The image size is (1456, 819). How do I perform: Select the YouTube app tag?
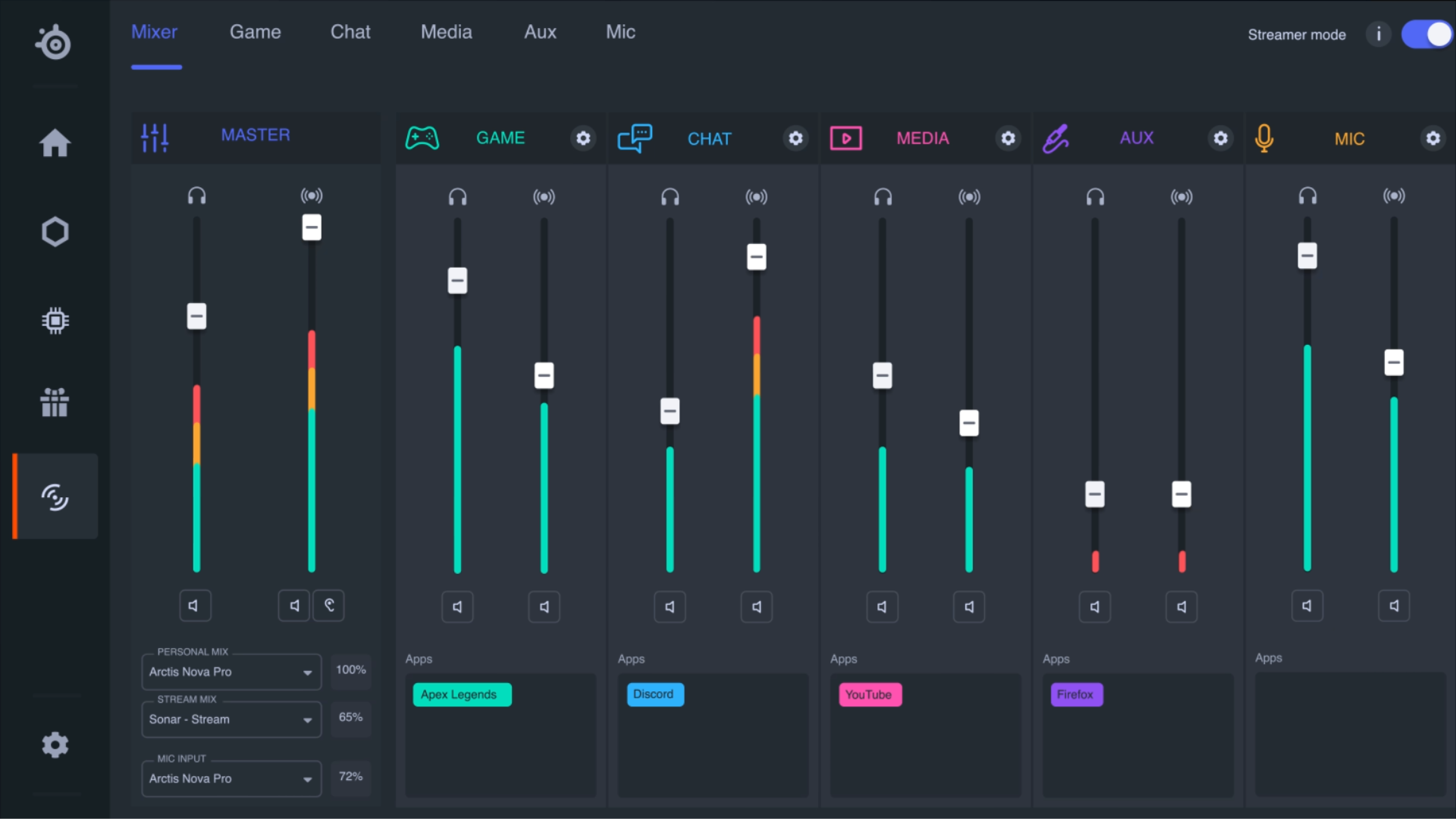(x=870, y=695)
